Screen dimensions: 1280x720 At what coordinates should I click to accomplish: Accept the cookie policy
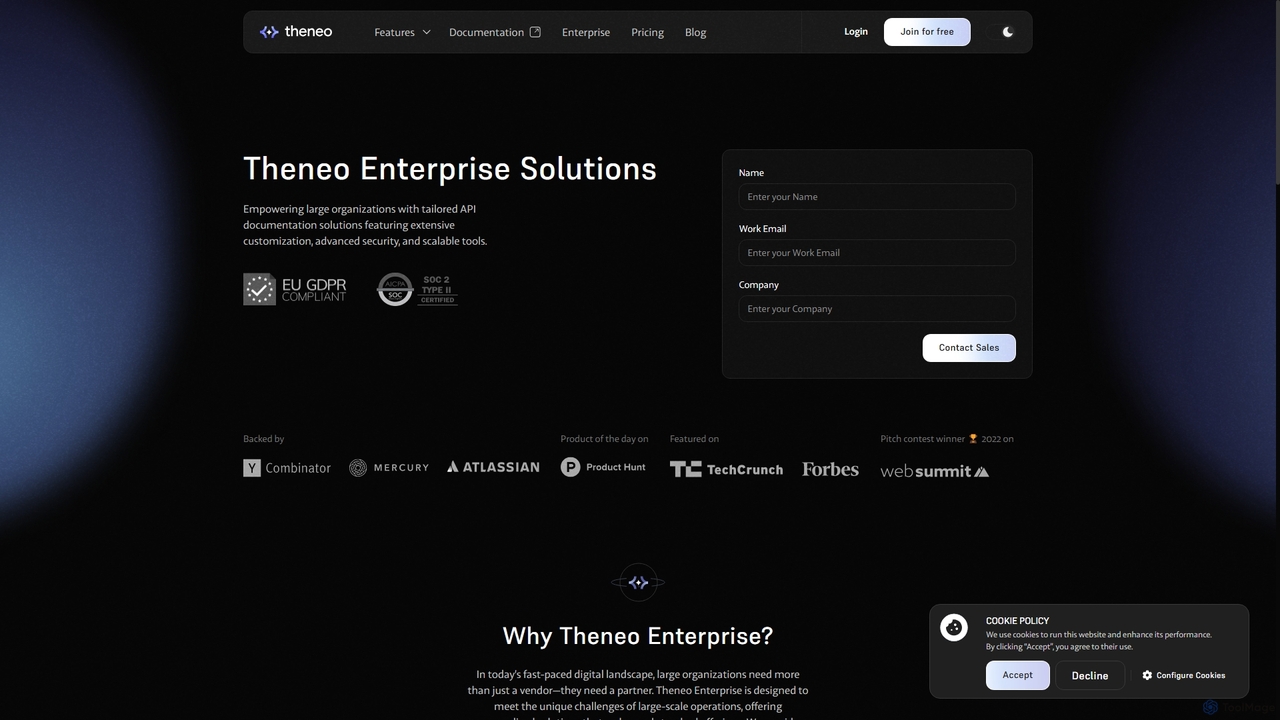point(1018,675)
